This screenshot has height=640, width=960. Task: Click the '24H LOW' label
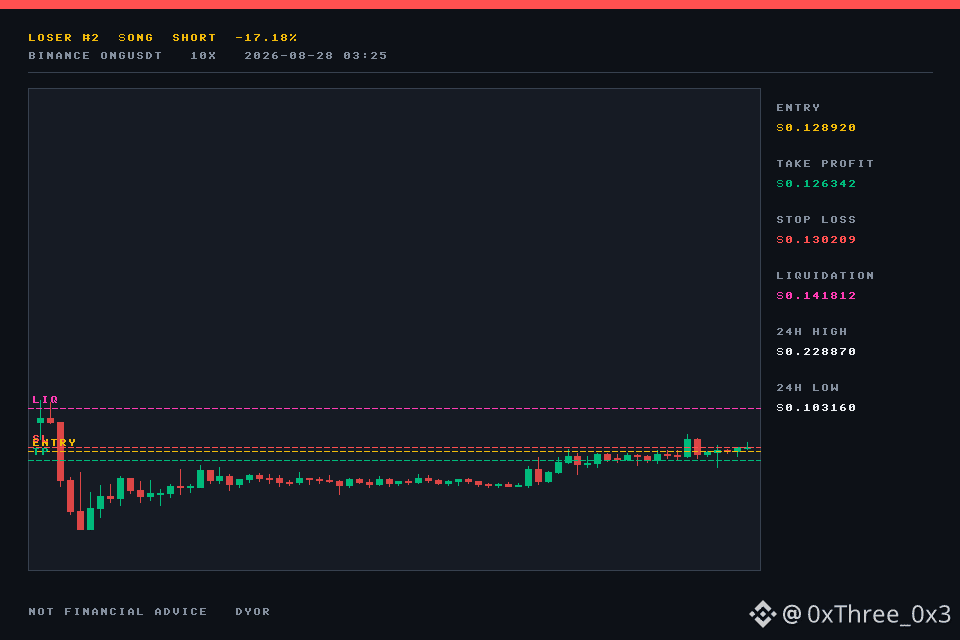point(808,388)
